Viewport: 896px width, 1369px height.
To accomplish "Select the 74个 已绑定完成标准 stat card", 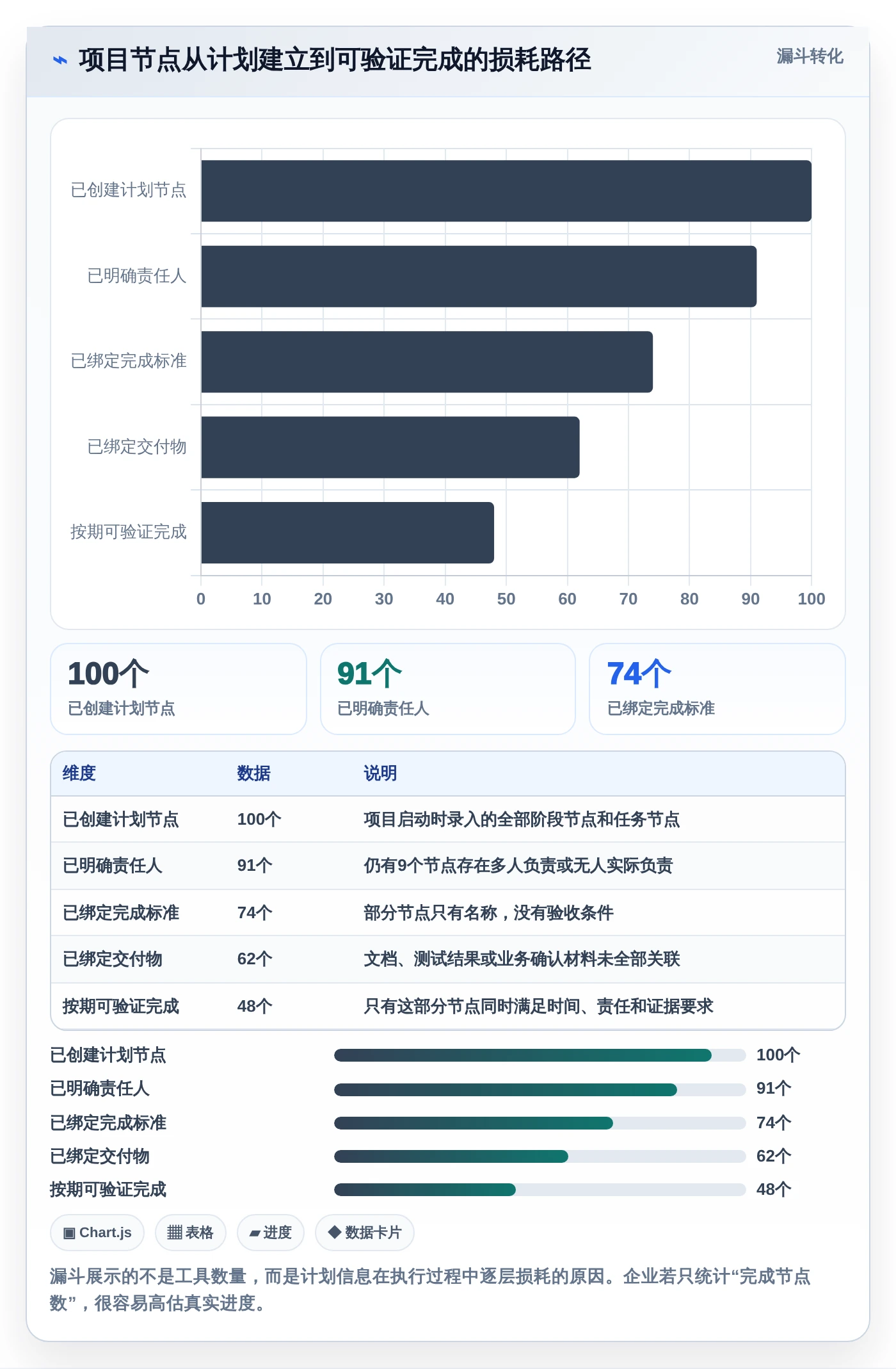I will 717,689.
